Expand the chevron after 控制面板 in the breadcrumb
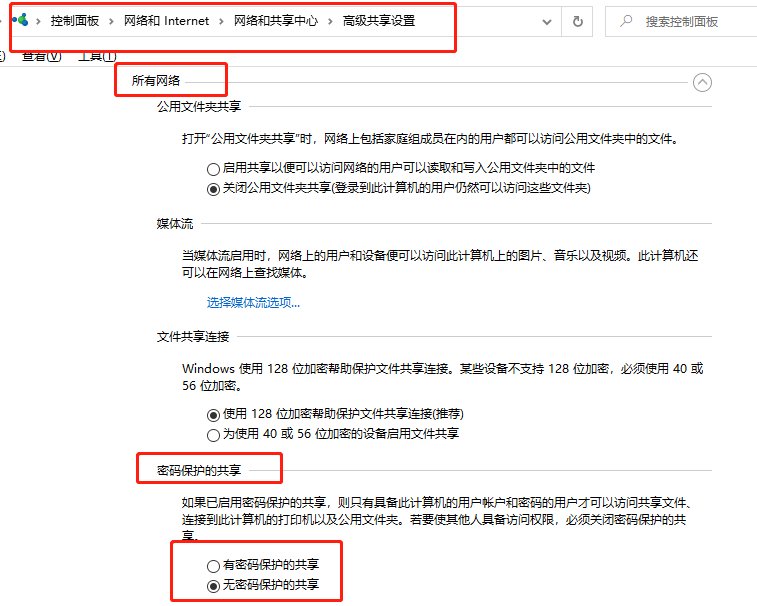 (x=112, y=21)
